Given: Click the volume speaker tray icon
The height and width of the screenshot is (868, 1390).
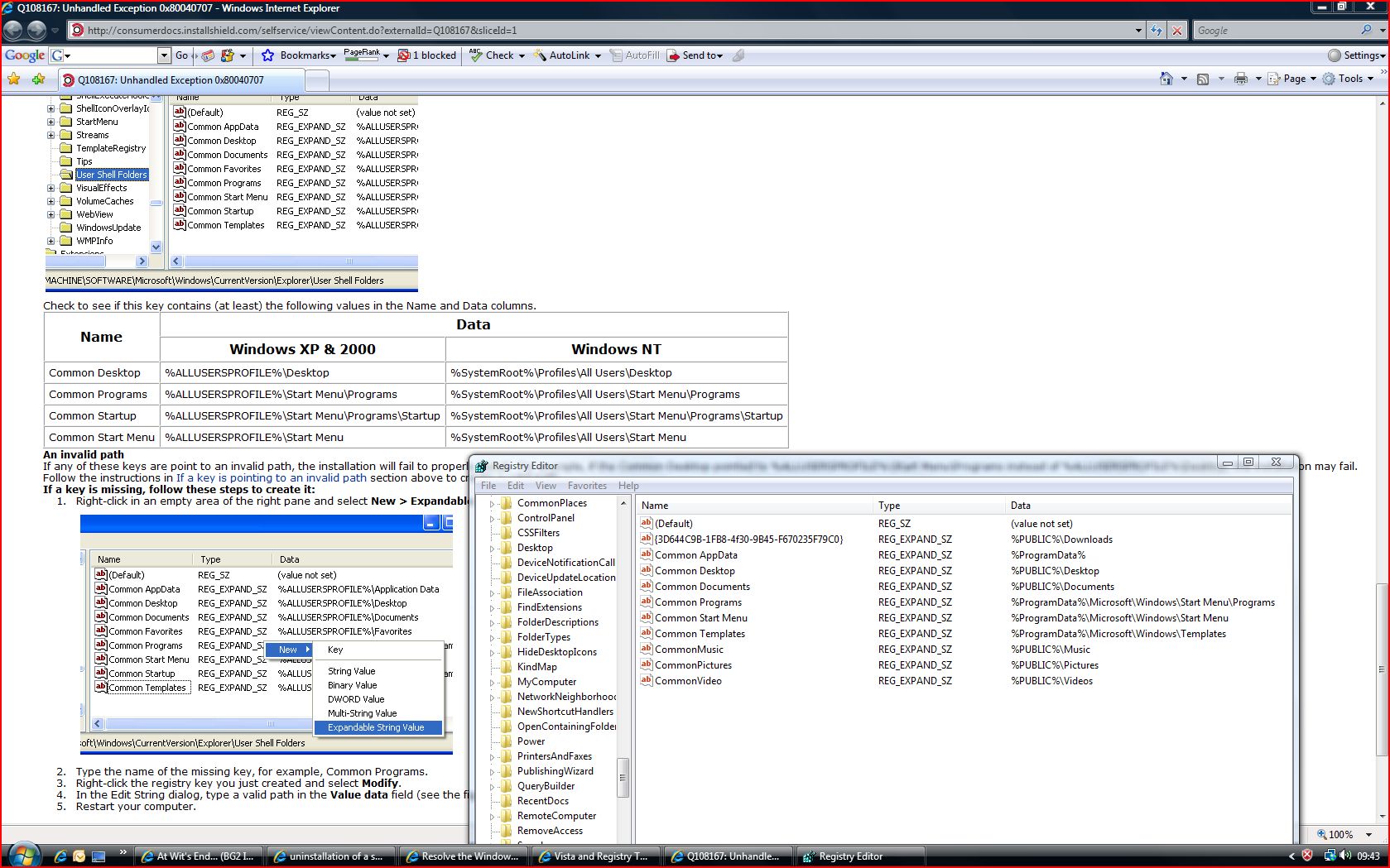Looking at the screenshot, I should (x=1344, y=856).
